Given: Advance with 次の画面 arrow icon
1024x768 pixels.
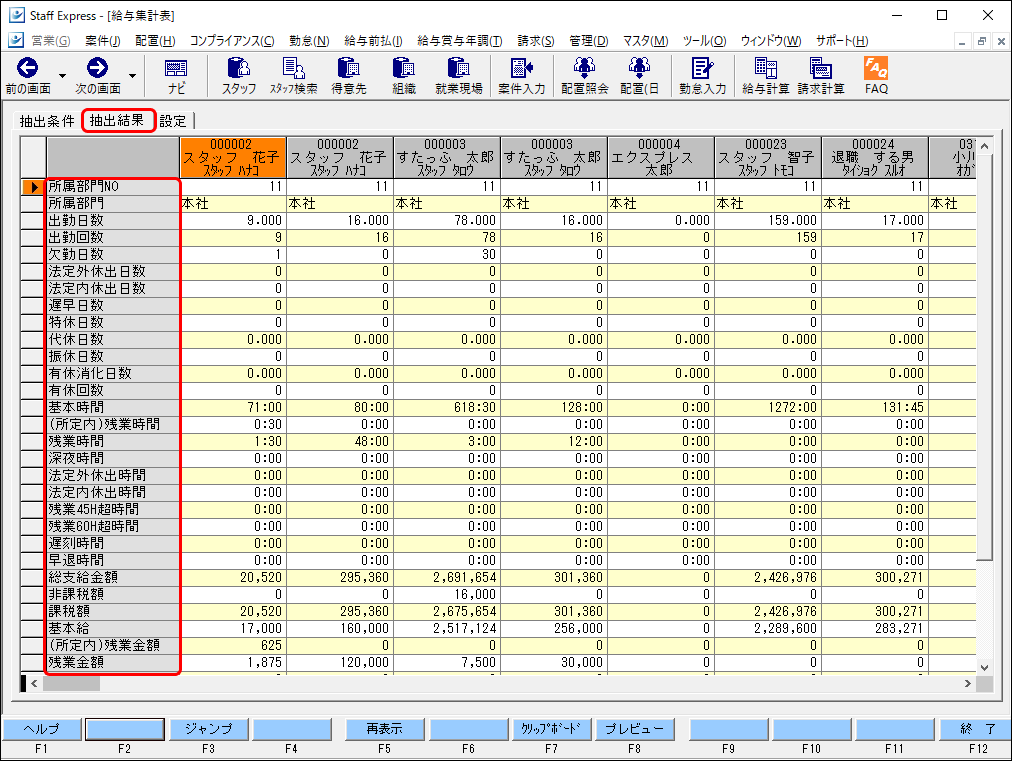Looking at the screenshot, I should pyautogui.click(x=97, y=68).
